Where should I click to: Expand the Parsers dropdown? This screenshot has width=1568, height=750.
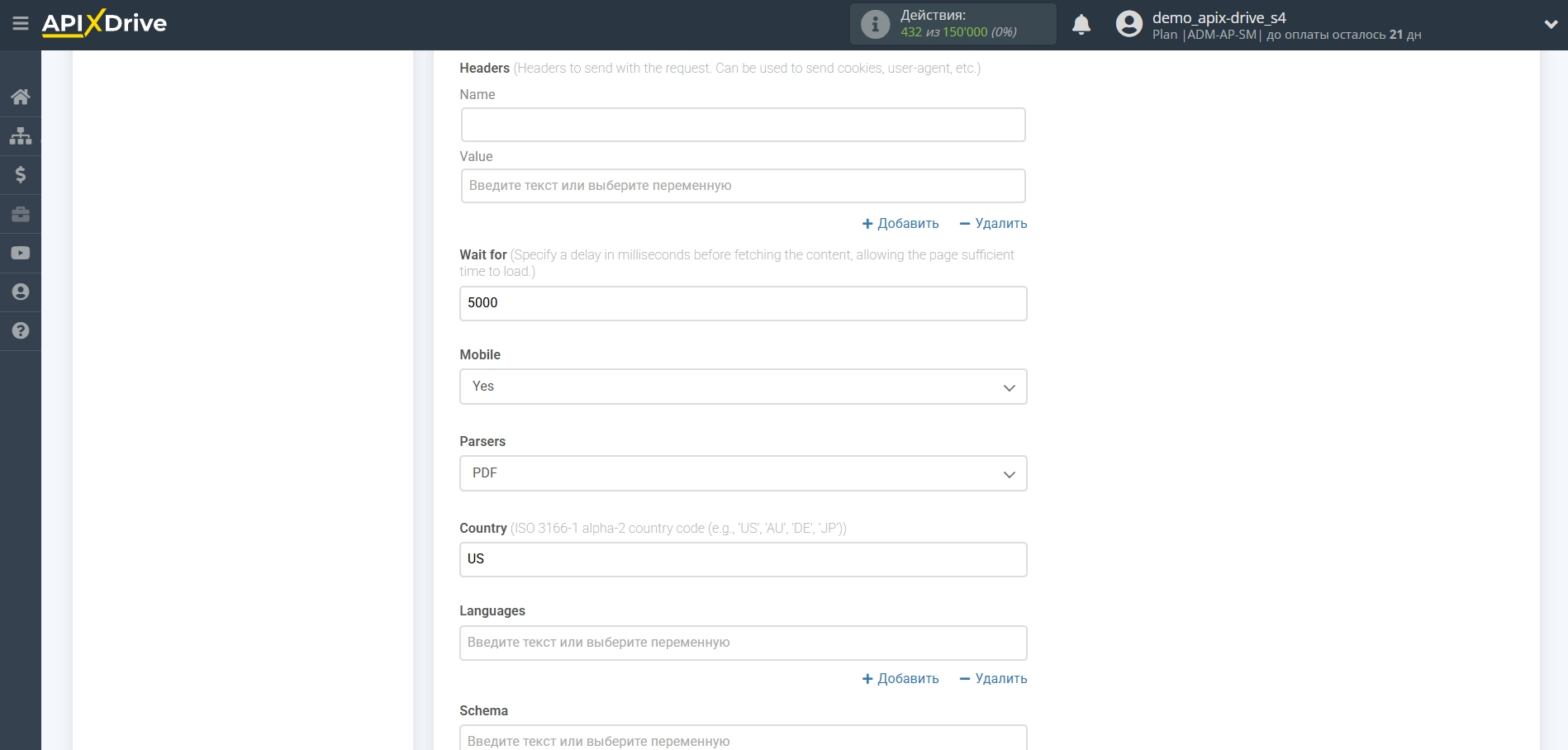pos(743,473)
